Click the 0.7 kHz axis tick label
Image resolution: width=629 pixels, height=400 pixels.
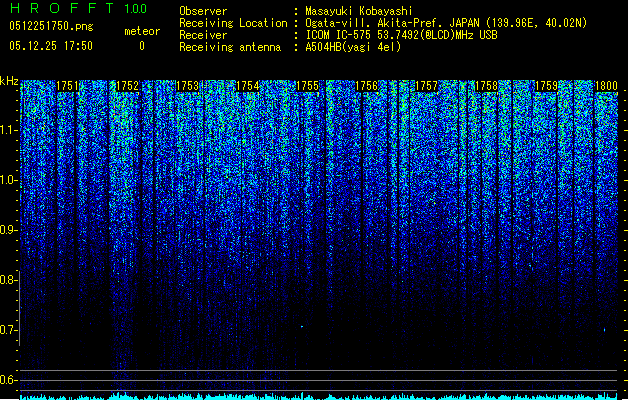click(8, 330)
